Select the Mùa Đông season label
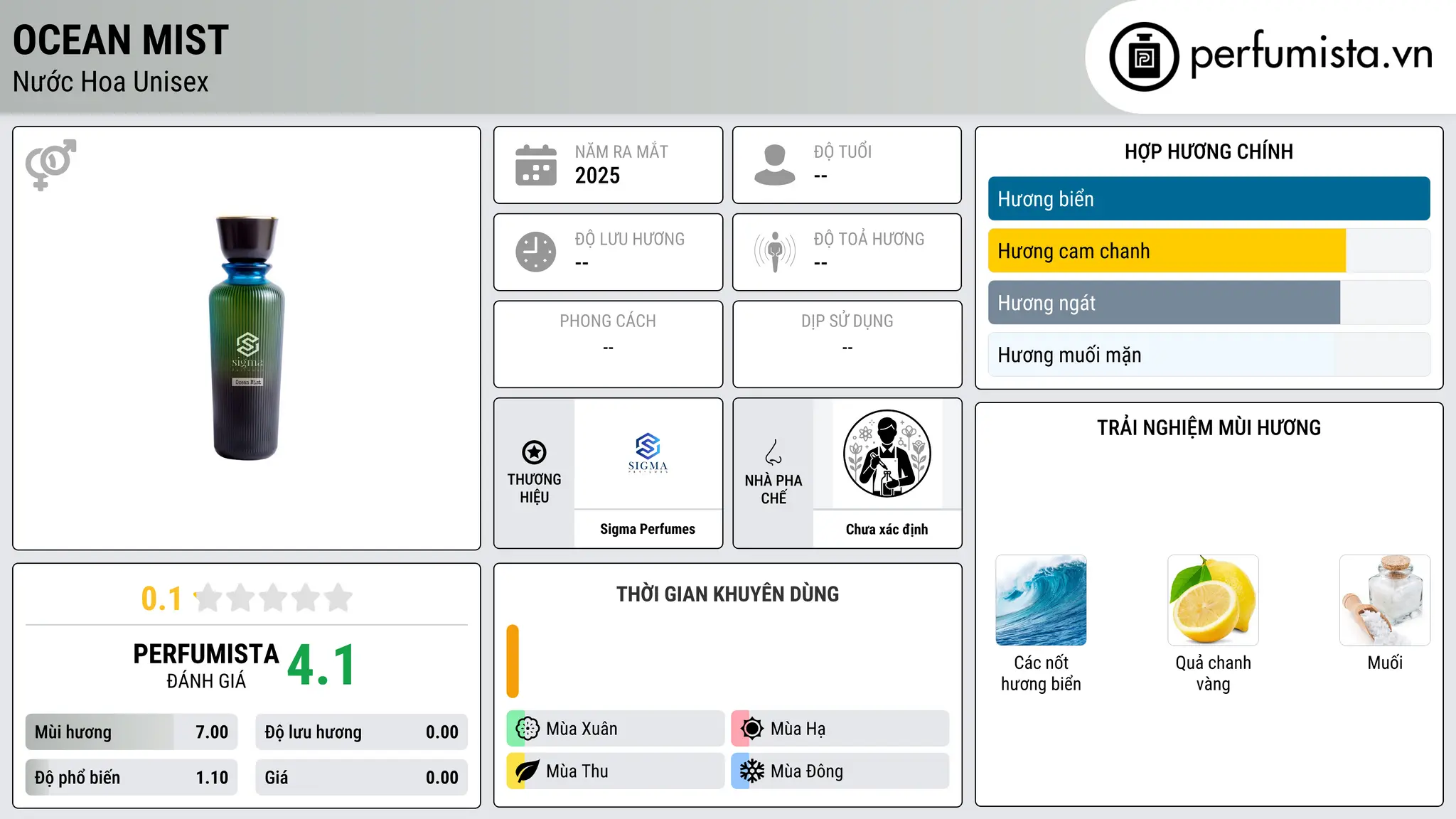This screenshot has height=819, width=1456. click(x=807, y=771)
